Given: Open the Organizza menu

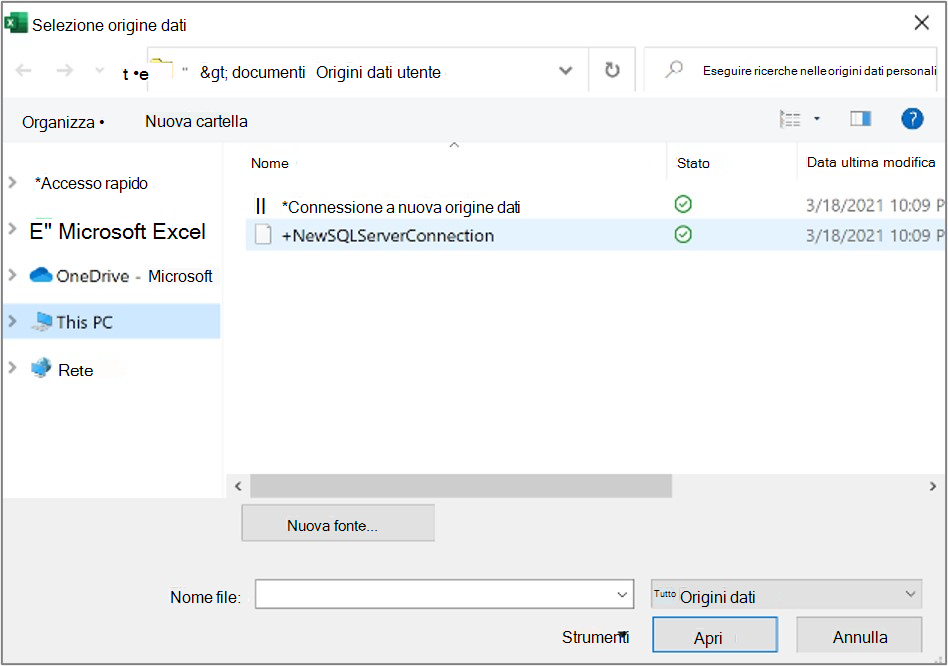Looking at the screenshot, I should (63, 122).
